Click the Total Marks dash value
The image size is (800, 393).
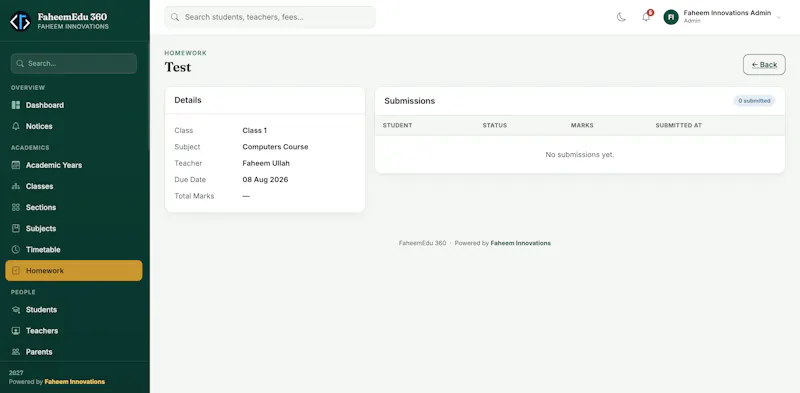point(246,196)
